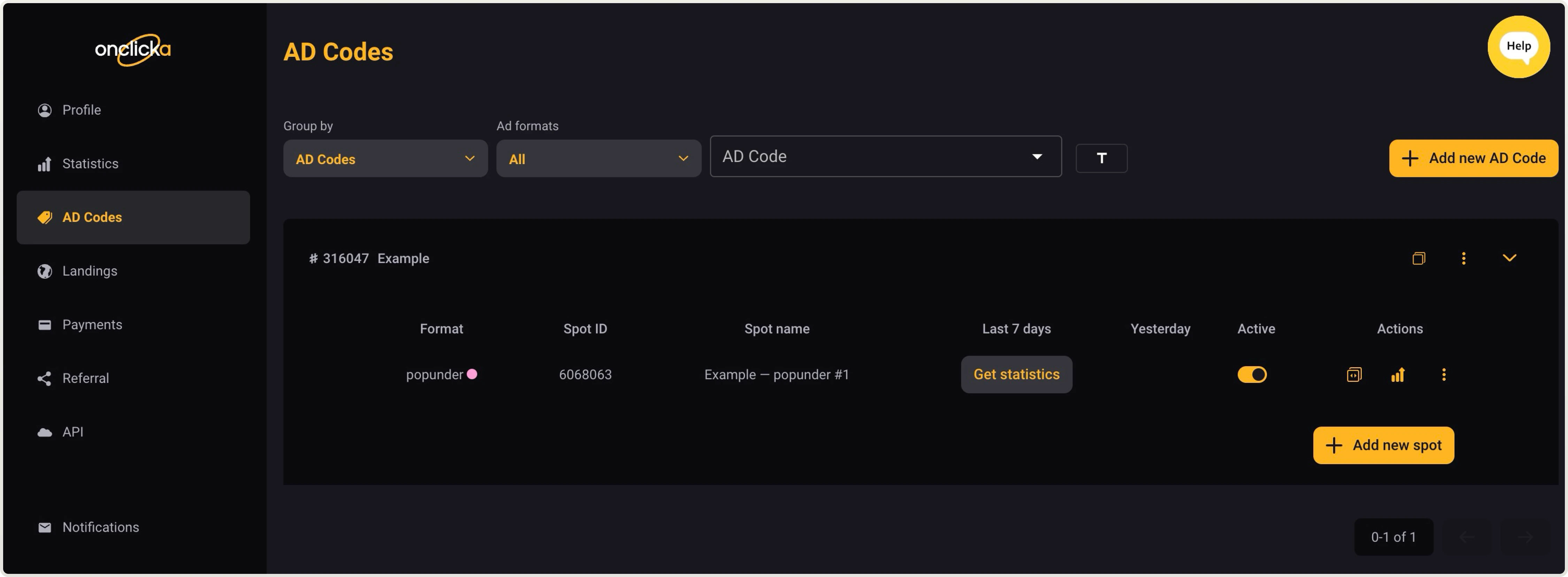Open the AD Code combo box
Image resolution: width=1568 pixels, height=577 pixels.
coord(885,156)
